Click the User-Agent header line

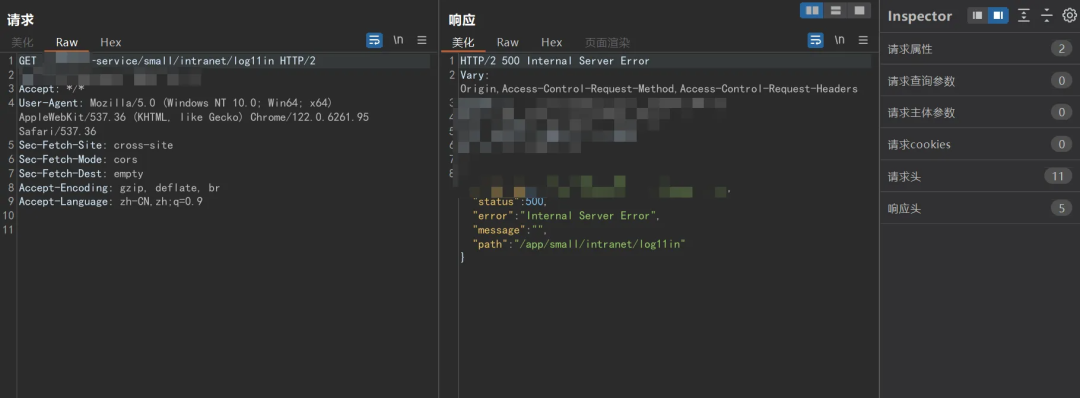(176, 103)
